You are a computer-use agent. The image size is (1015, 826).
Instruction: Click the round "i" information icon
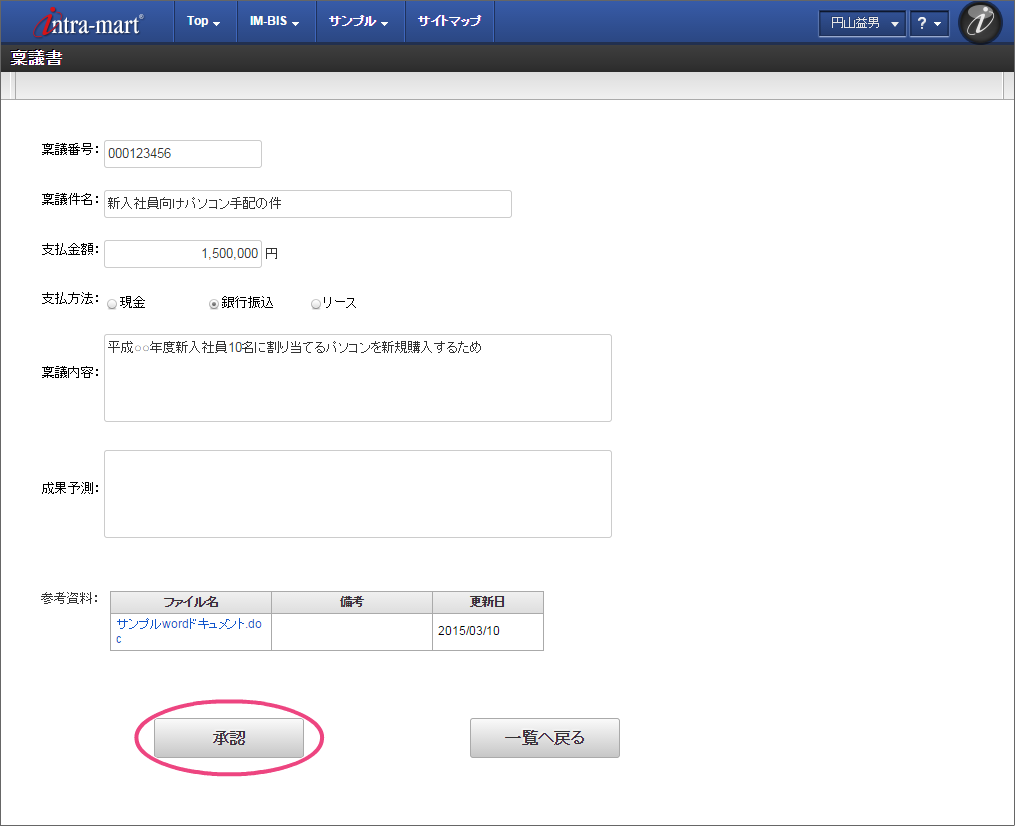pyautogui.click(x=979, y=22)
